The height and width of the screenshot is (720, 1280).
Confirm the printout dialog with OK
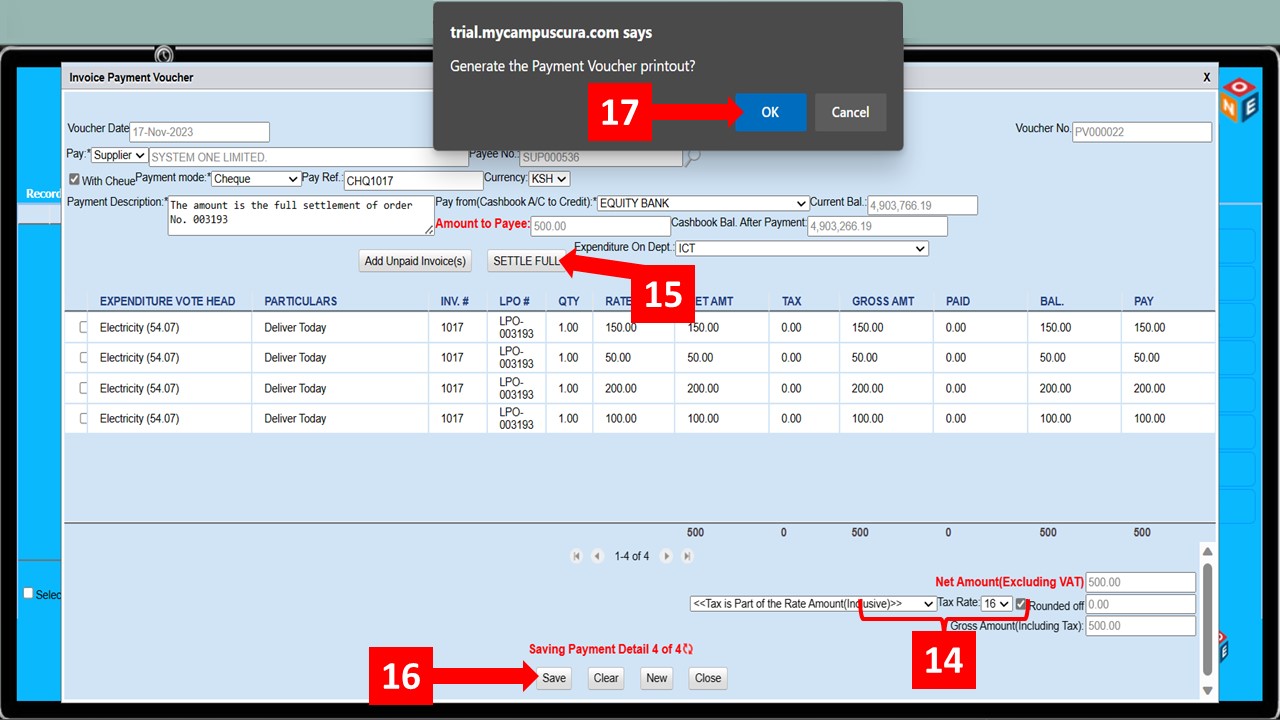[x=769, y=112]
